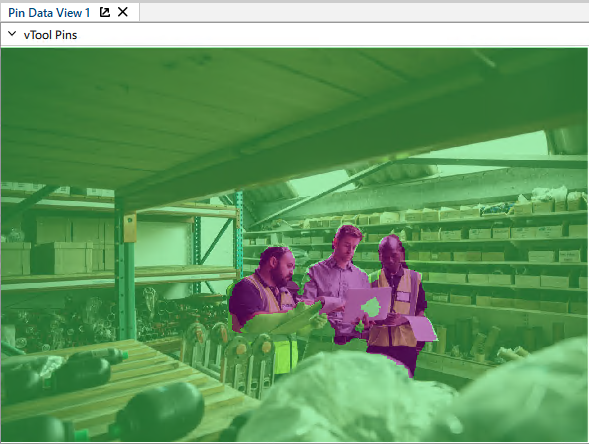Viewport: 589px width, 444px height.
Task: Close the Pin Data View 1 tab
Action: click(x=123, y=12)
